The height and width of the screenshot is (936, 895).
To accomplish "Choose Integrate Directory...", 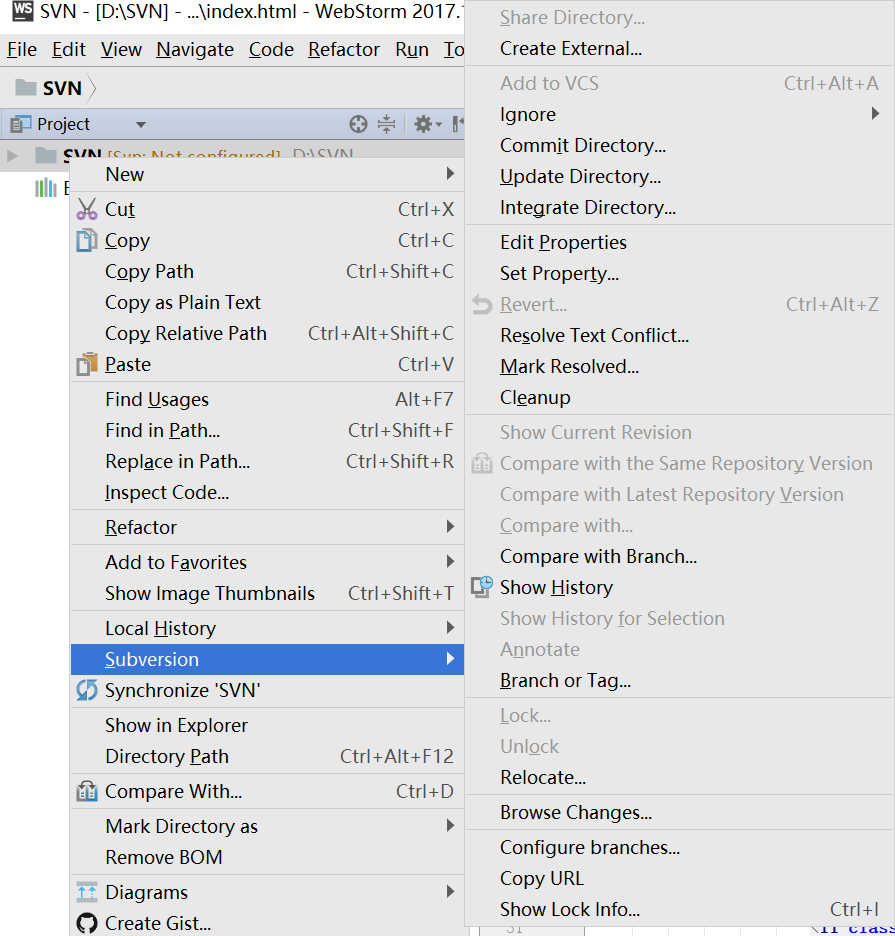I will 679,208.
